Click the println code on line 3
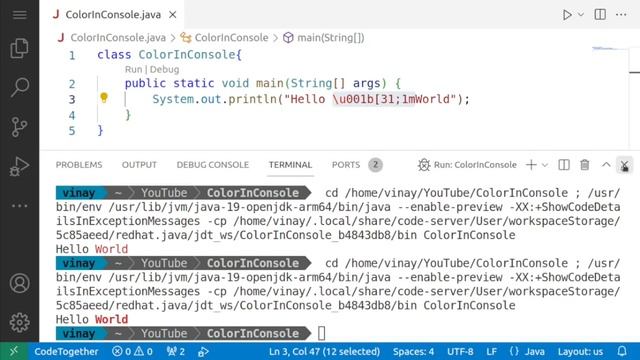The width and height of the screenshot is (640, 360). point(311,99)
